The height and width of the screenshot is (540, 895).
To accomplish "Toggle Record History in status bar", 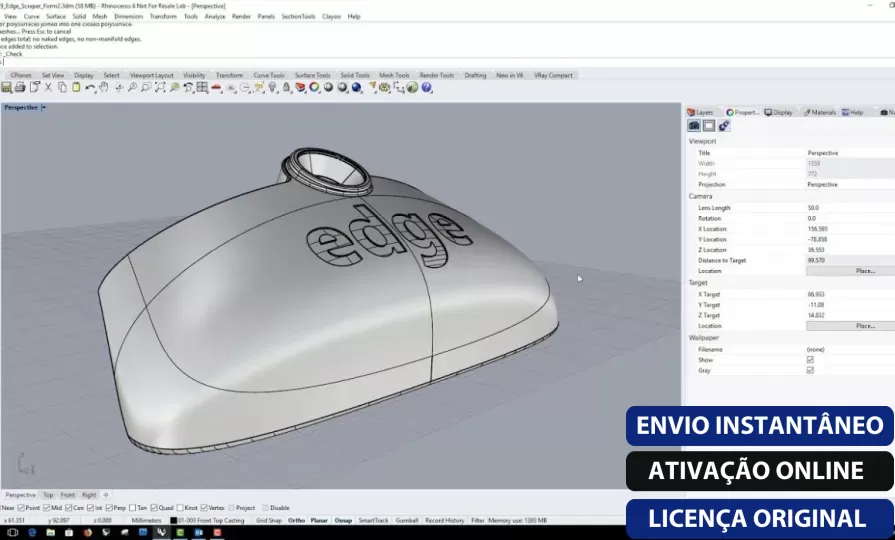I will pos(445,521).
